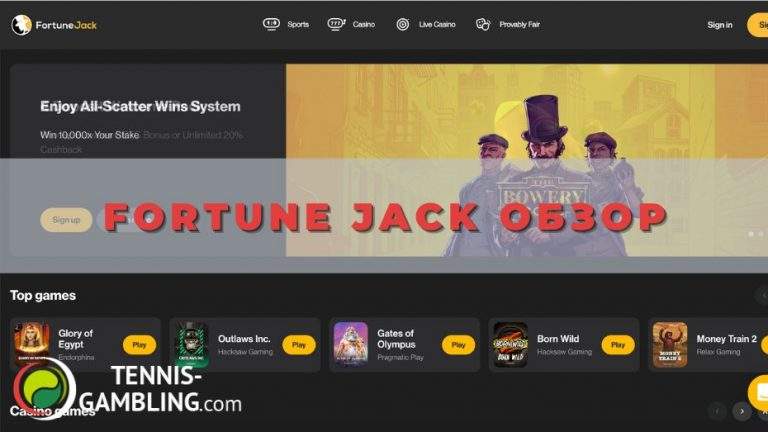Click the Enjoy All-Scatter Wins System headline
Image resolution: width=768 pixels, height=432 pixels.
(141, 106)
